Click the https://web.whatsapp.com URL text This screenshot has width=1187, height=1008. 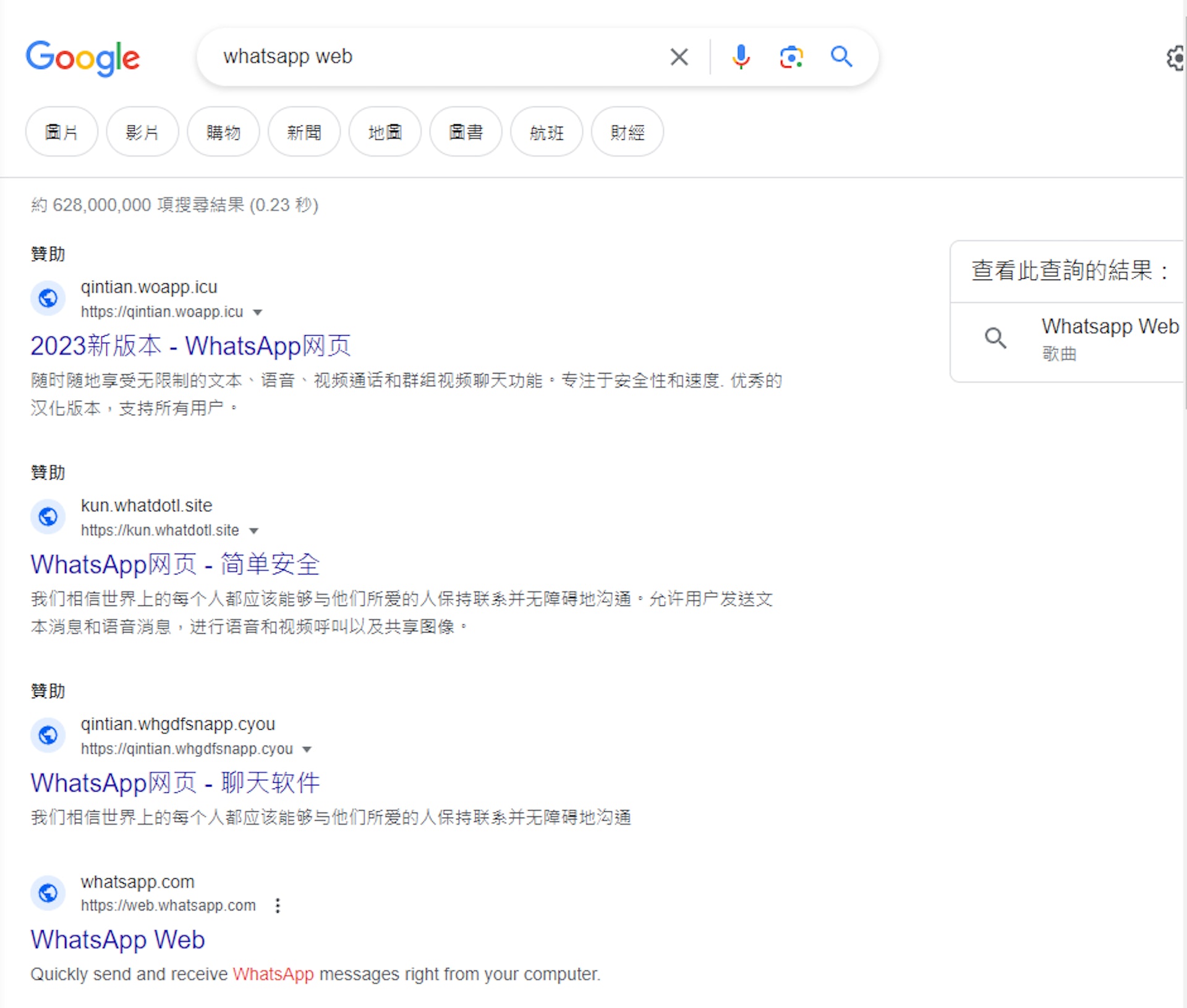click(x=168, y=905)
